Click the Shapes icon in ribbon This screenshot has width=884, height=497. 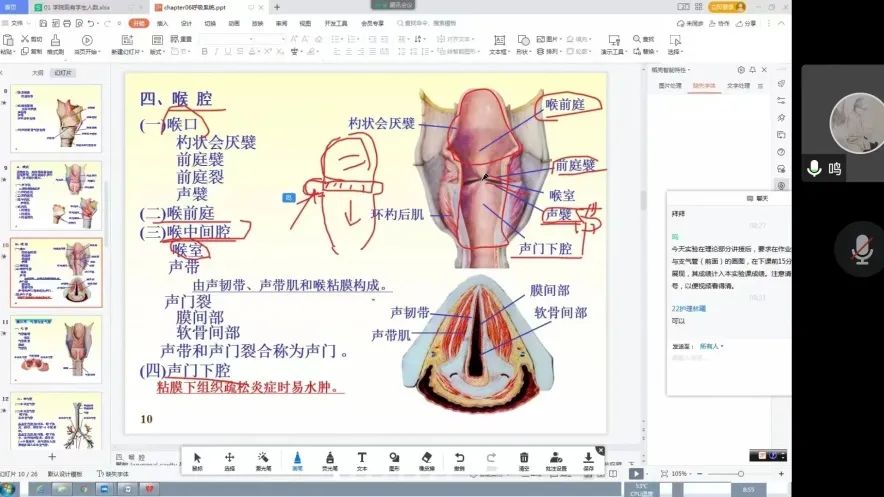coord(523,40)
